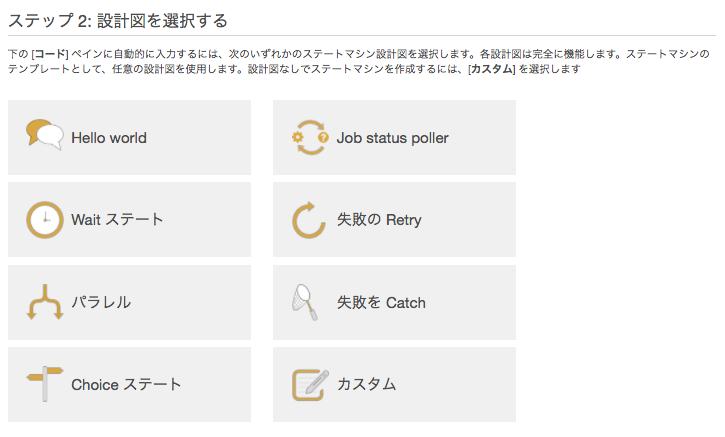Screen dimensions: 725x437
Task: Click the Catch butterfly net icon
Action: [x=305, y=302]
